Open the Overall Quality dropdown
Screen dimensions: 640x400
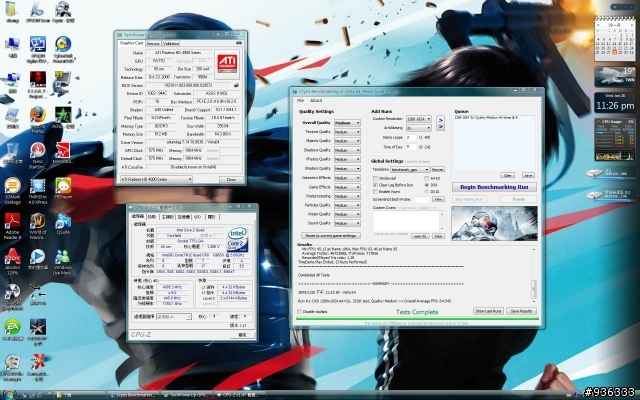(347, 122)
